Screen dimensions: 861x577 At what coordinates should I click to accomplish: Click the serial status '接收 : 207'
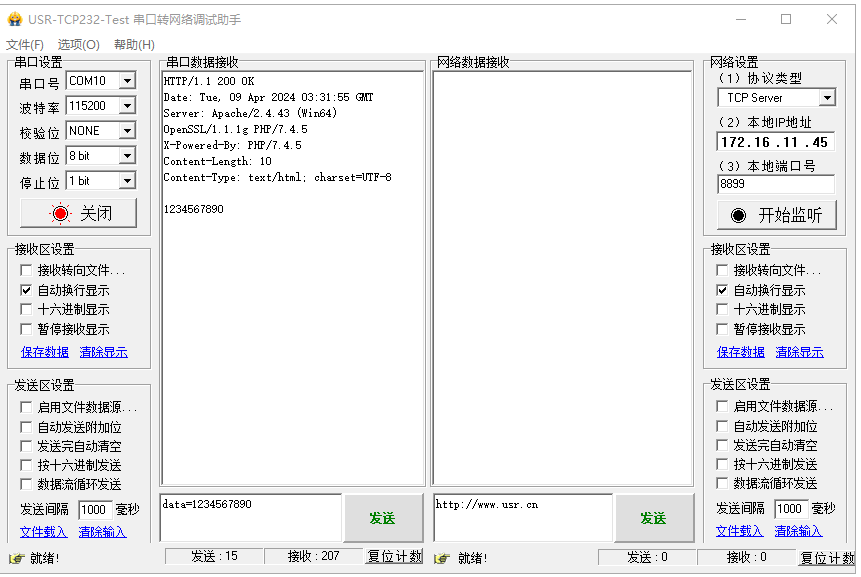click(314, 556)
